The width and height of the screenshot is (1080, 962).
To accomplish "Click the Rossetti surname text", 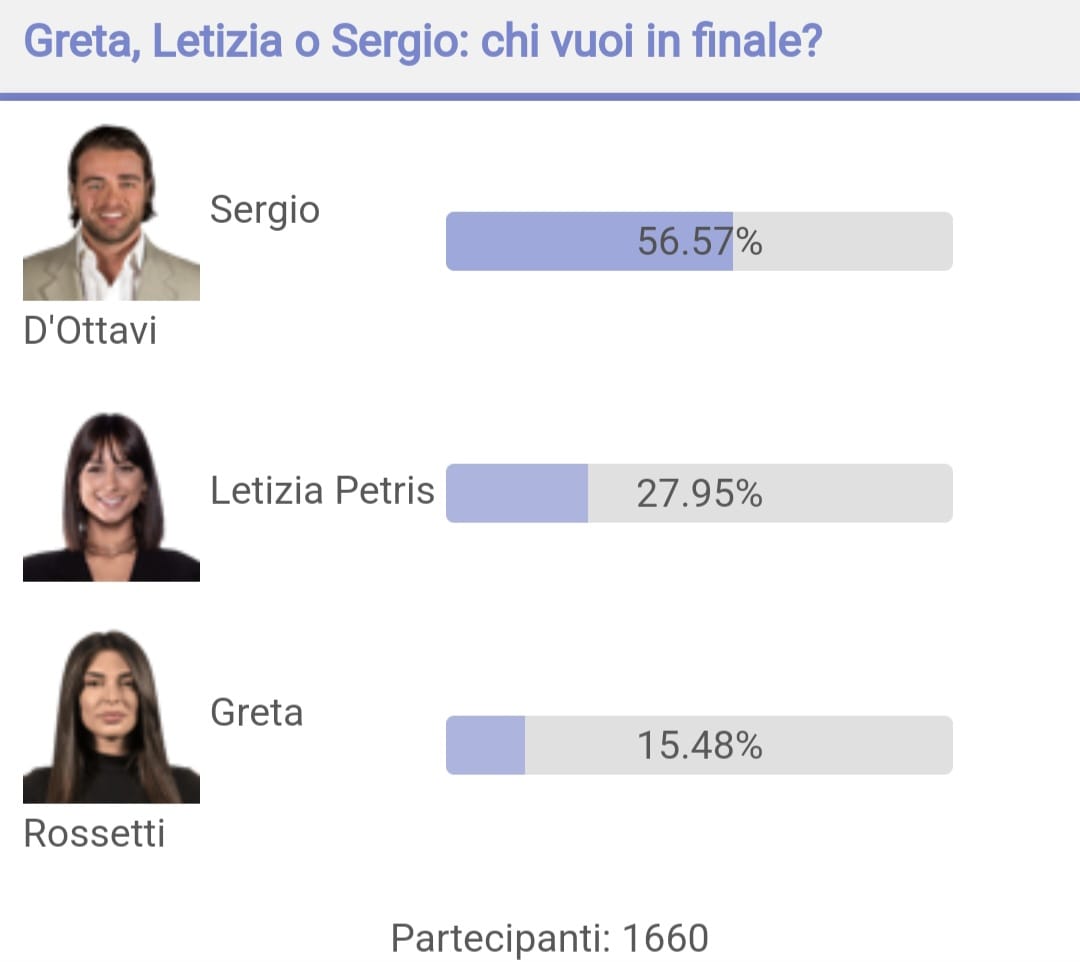I will tap(94, 834).
